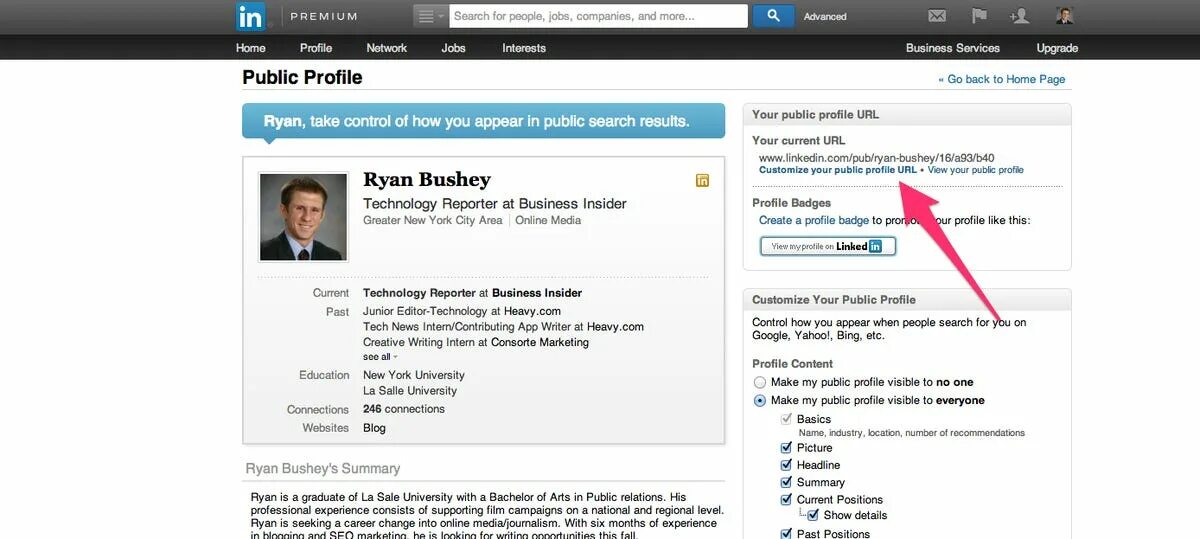Image resolution: width=1200 pixels, height=539 pixels.
Task: Open the Interests menu
Action: click(524, 48)
